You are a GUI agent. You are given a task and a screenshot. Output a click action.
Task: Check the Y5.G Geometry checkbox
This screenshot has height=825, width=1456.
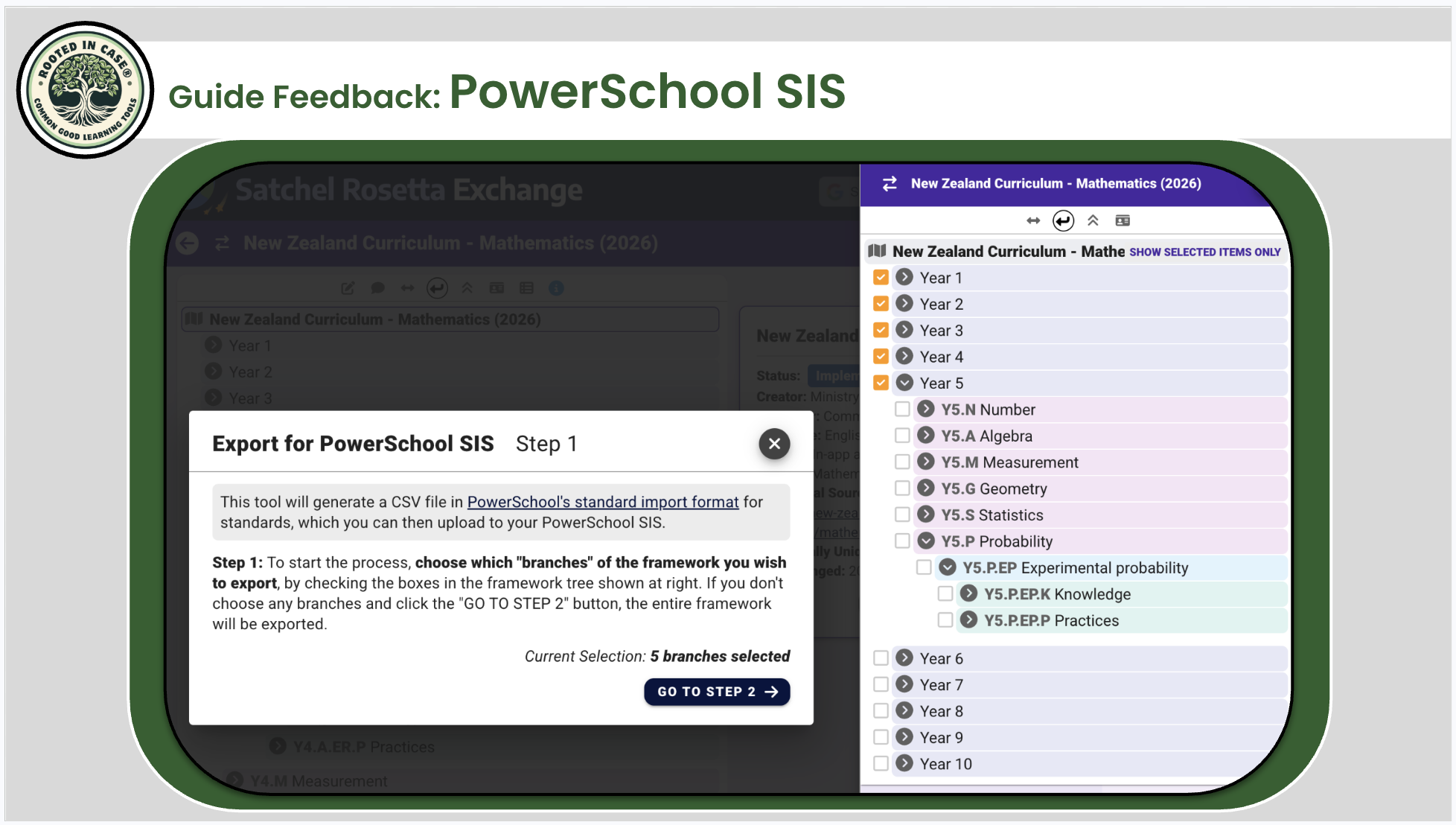tap(902, 488)
